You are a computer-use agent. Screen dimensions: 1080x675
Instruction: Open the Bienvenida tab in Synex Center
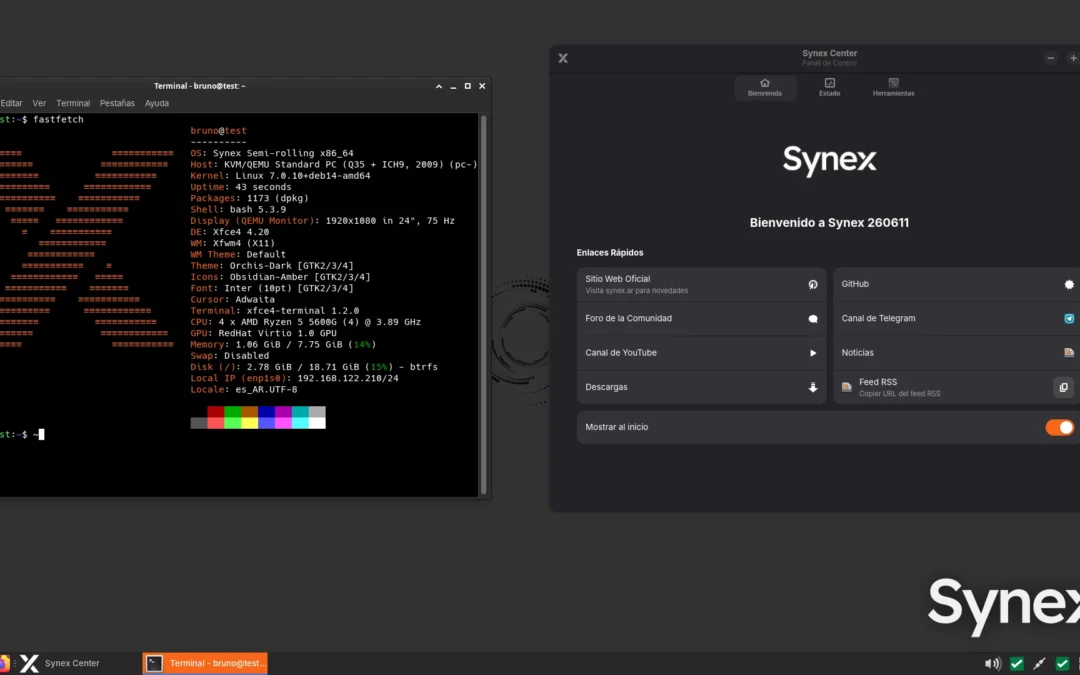(765, 87)
